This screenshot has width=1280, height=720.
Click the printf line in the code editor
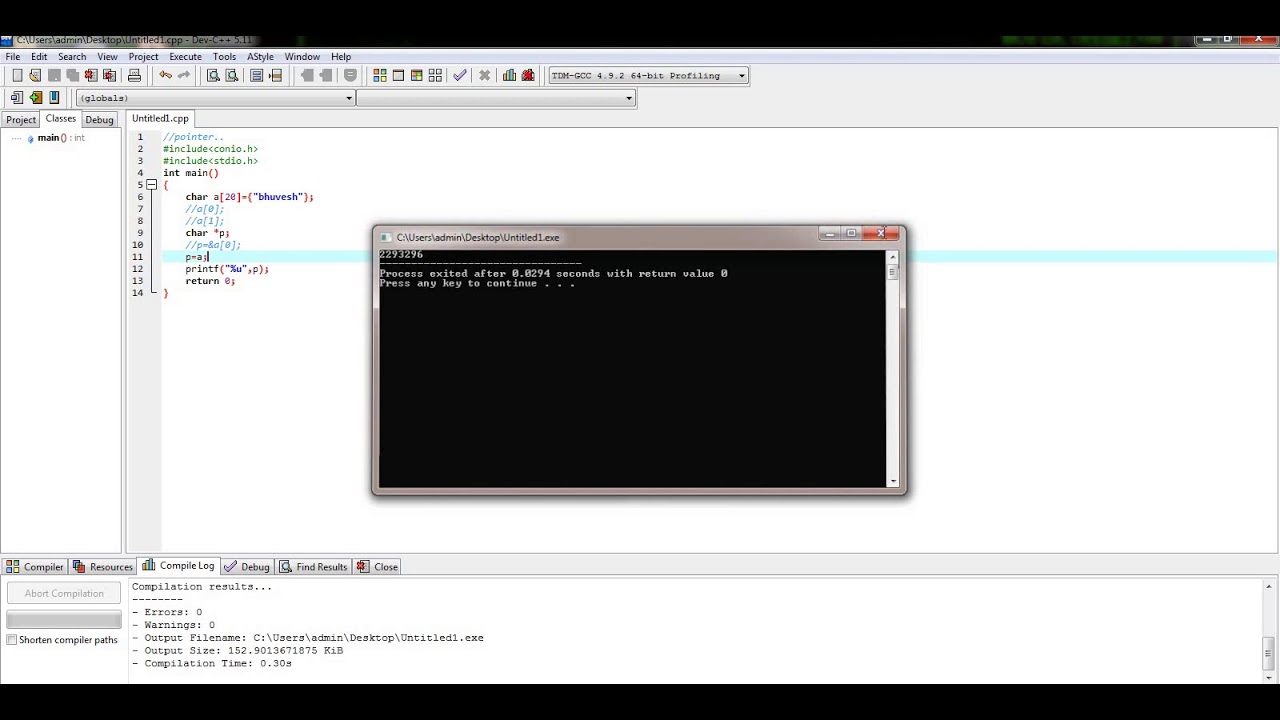(227, 269)
